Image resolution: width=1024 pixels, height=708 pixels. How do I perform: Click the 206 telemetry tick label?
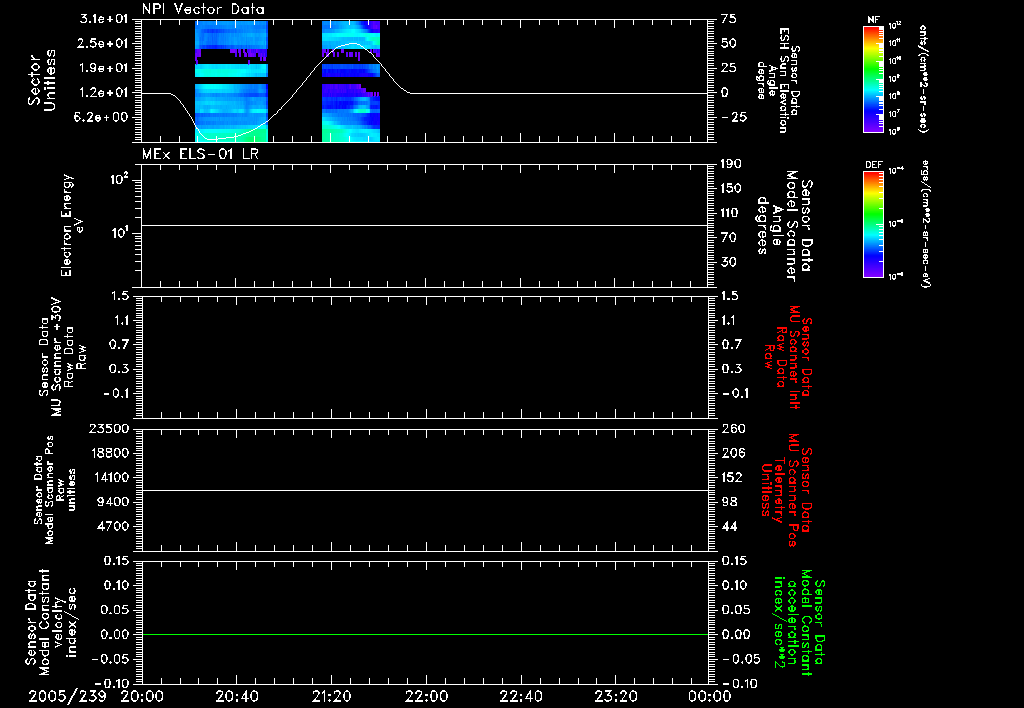pos(731,453)
